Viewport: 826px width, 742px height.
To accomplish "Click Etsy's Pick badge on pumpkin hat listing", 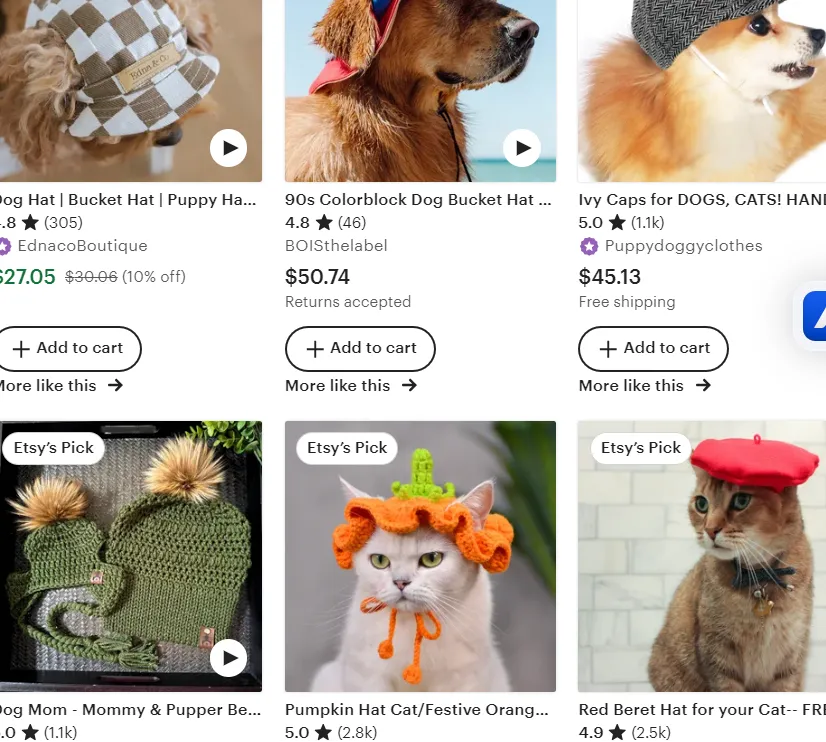I will (347, 448).
